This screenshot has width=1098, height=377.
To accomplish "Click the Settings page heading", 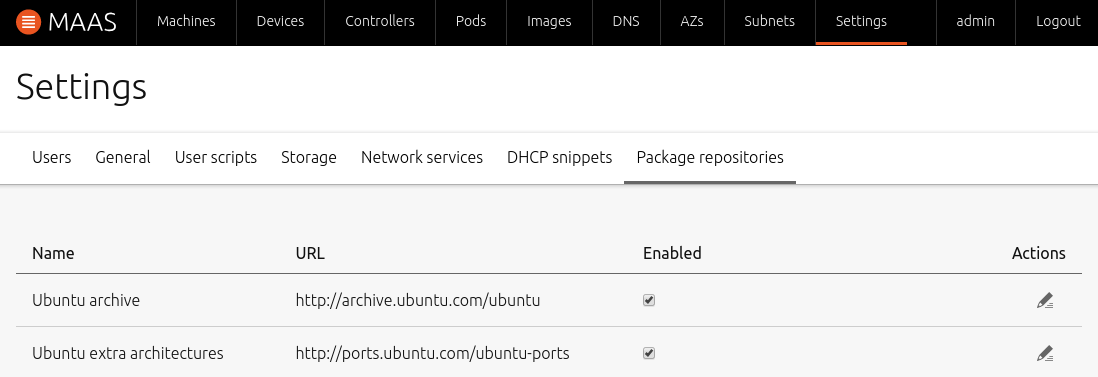I will coord(82,89).
